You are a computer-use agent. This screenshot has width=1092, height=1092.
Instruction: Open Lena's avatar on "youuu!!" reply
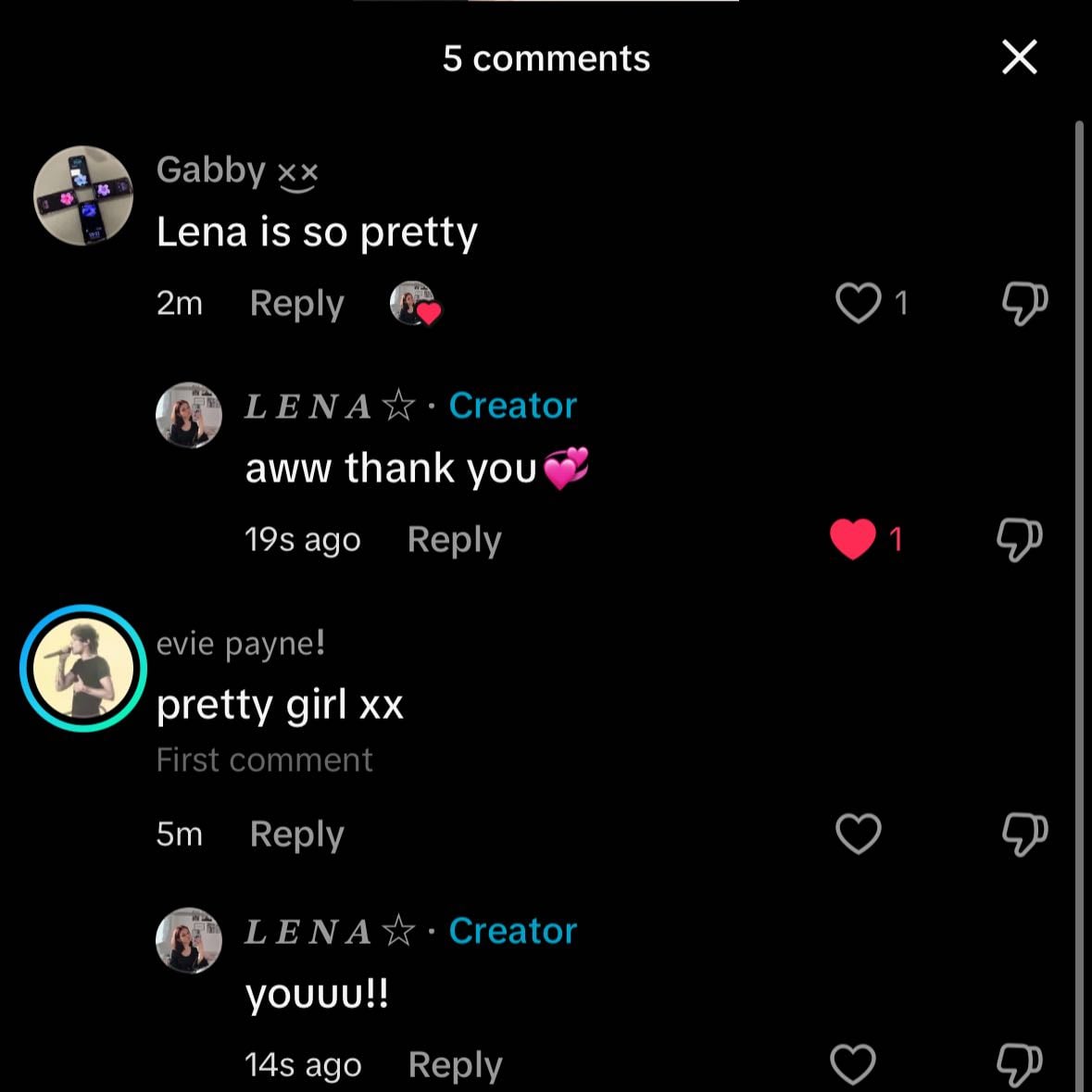[x=189, y=940]
